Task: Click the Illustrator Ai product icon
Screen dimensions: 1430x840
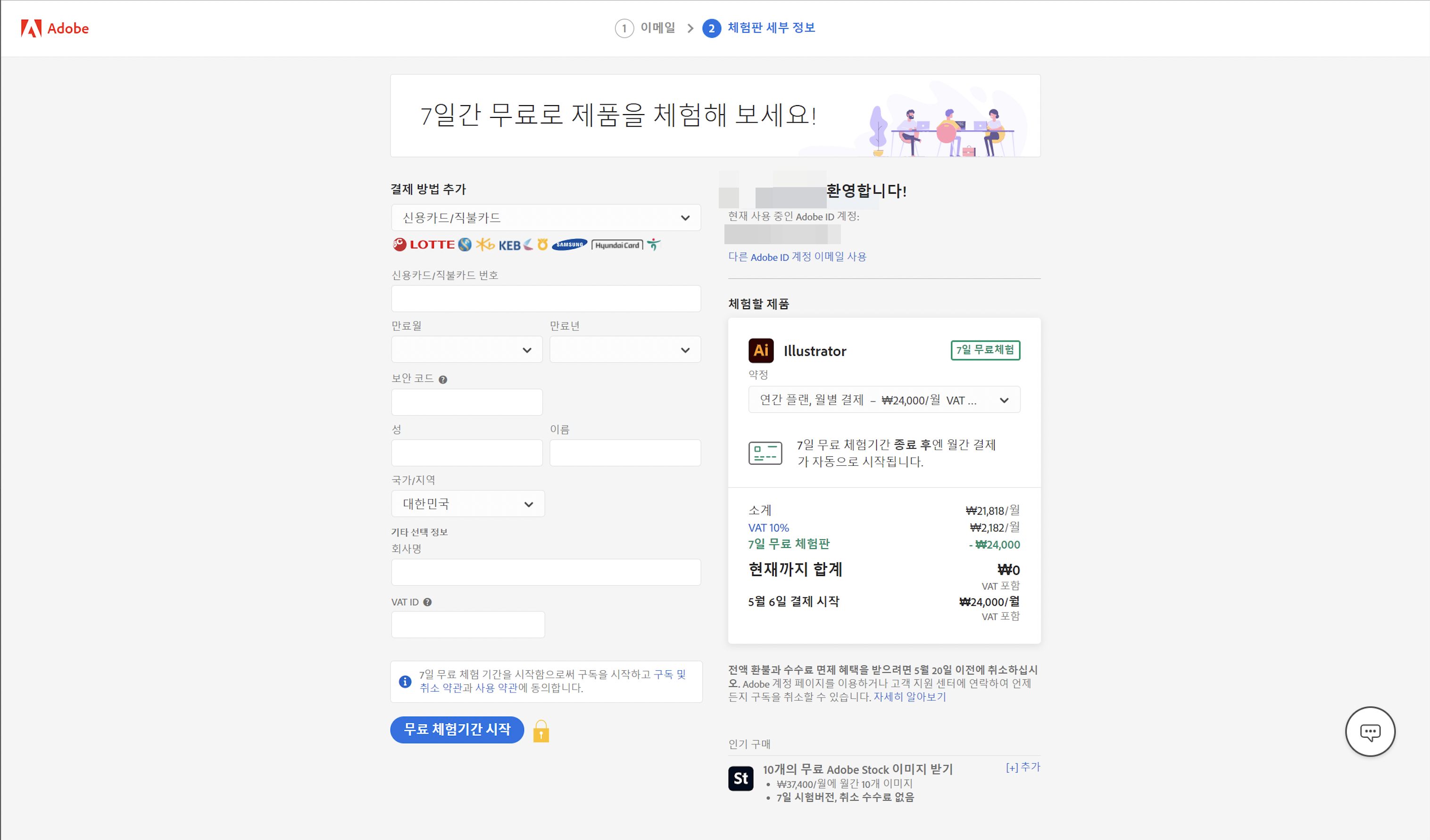Action: (760, 351)
